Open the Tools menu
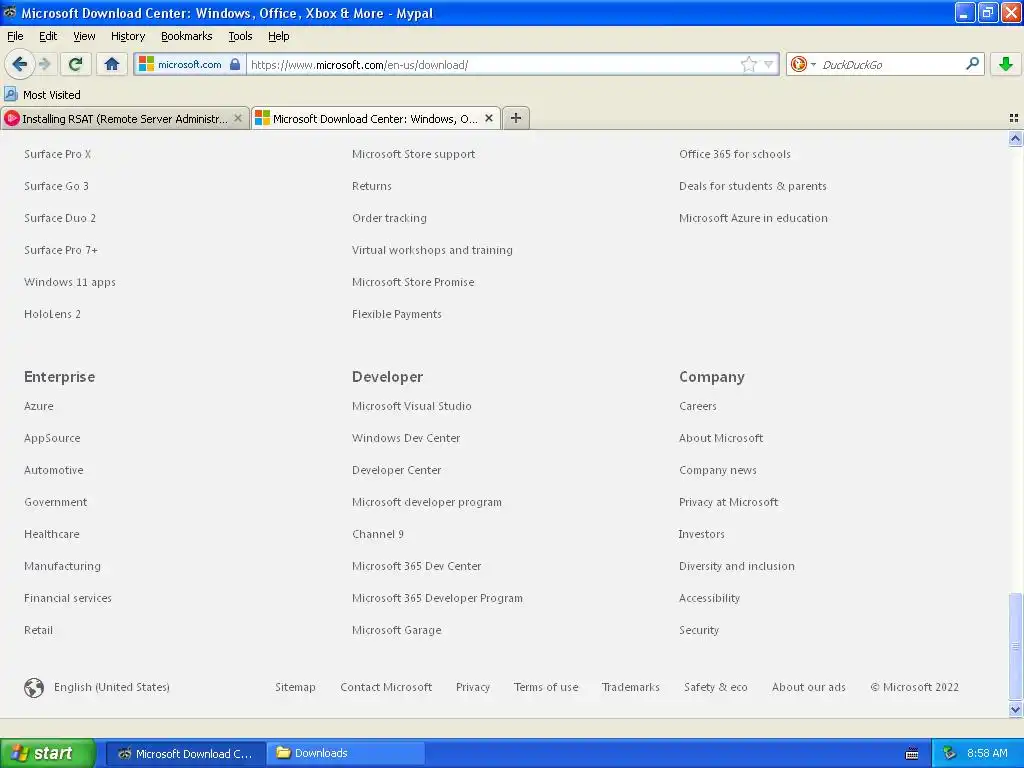Screen dimensions: 1024x768 [240, 36]
